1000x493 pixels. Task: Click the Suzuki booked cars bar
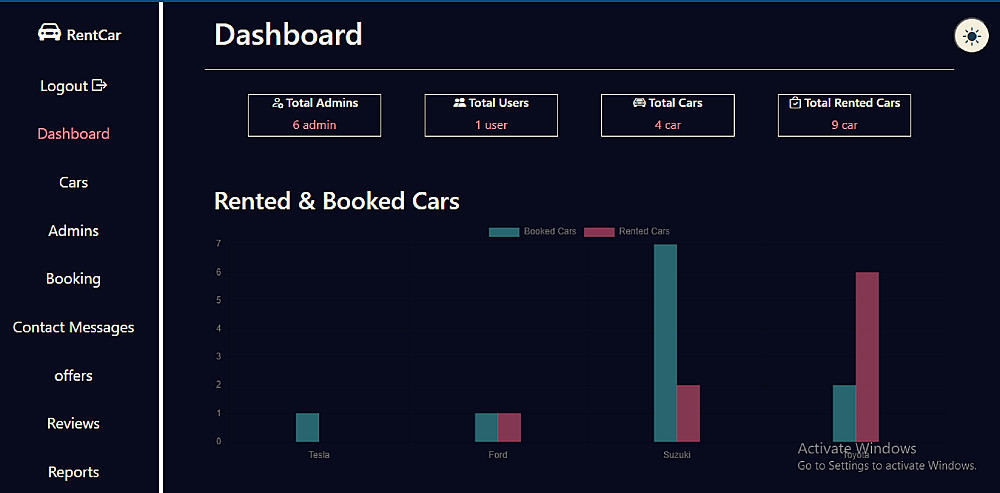[x=665, y=342]
